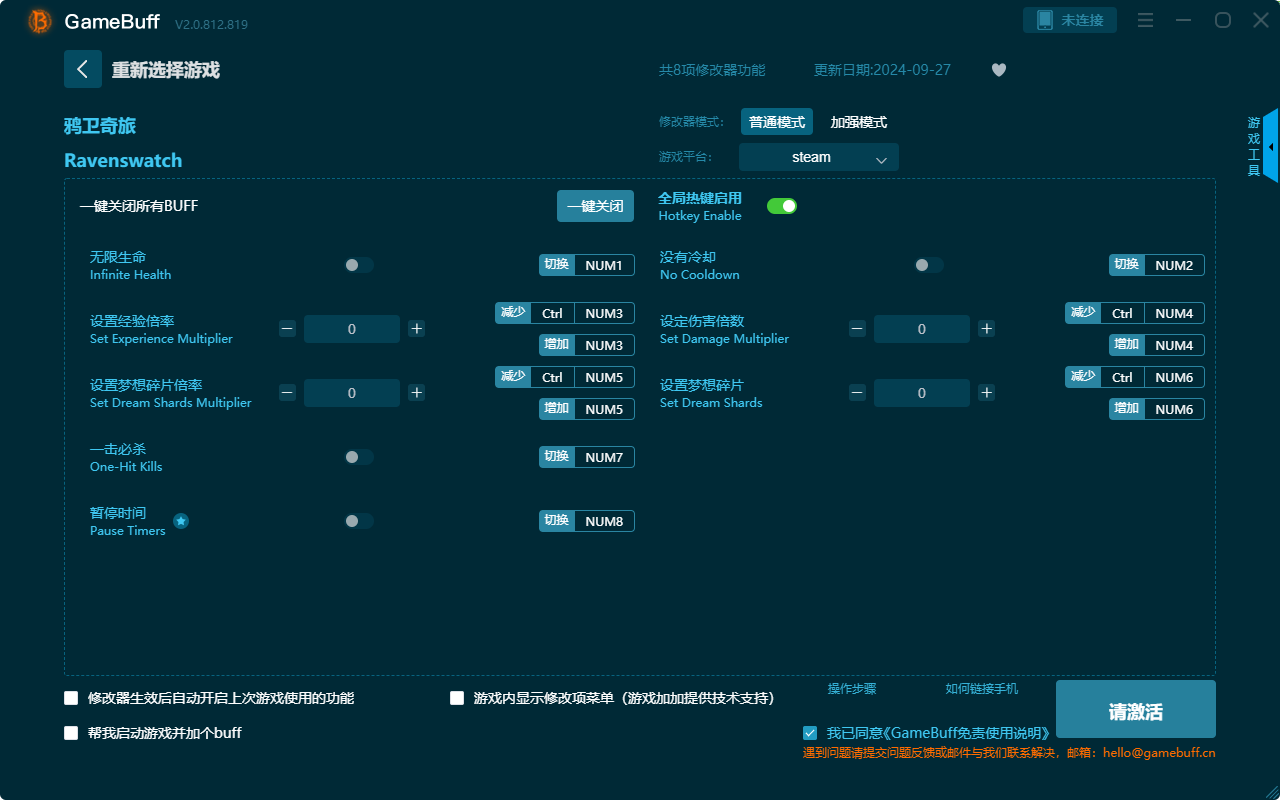Click the 请激活 activation button
This screenshot has width=1280, height=800.
[1135, 708]
